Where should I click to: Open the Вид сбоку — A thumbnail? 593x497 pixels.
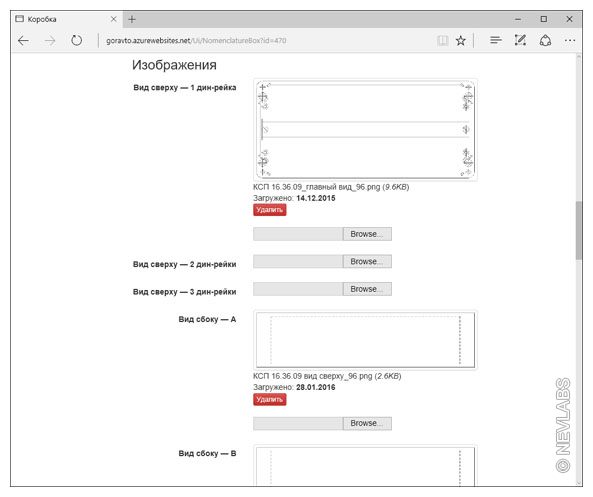click(365, 340)
